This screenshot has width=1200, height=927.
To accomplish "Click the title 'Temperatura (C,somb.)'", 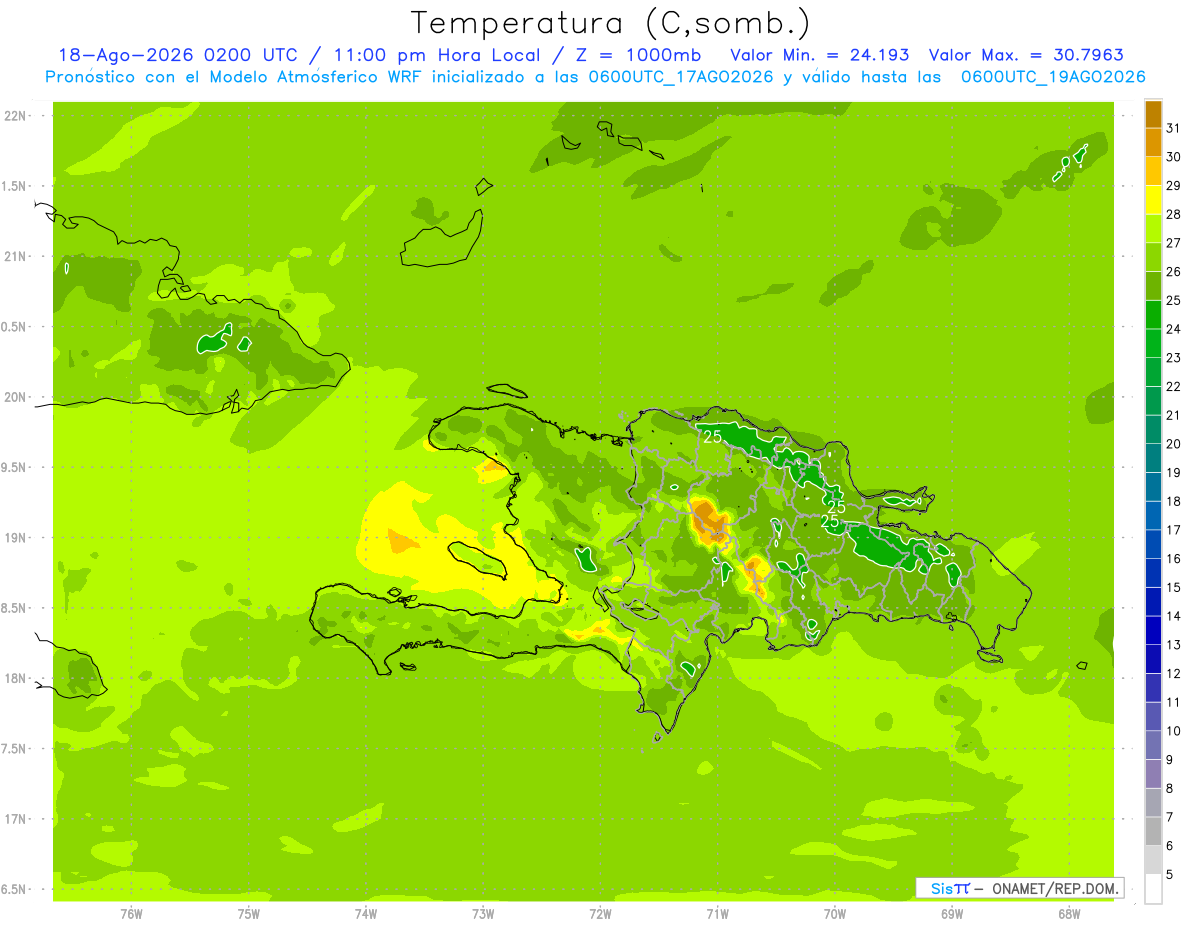I will (610, 23).
